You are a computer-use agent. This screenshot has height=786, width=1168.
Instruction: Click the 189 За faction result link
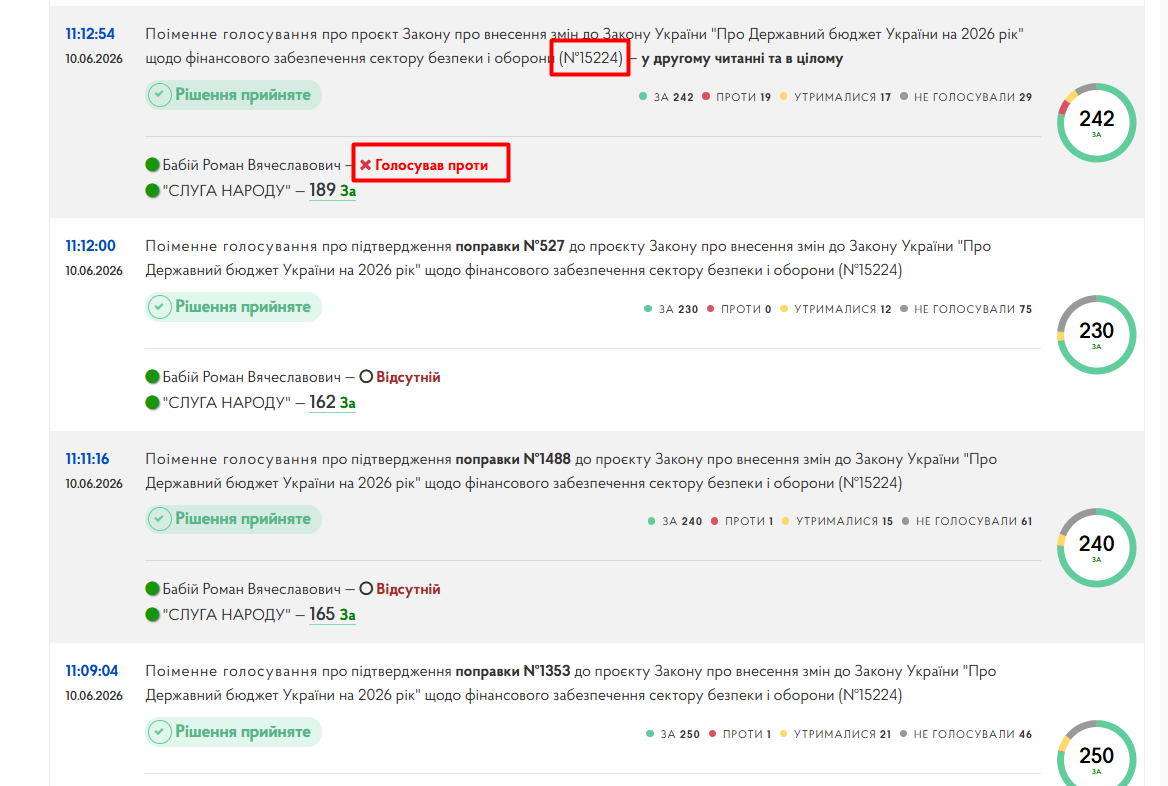[x=332, y=191]
